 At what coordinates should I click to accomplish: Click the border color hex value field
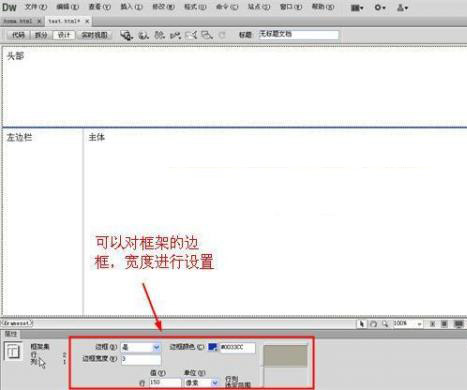pyautogui.click(x=237, y=347)
